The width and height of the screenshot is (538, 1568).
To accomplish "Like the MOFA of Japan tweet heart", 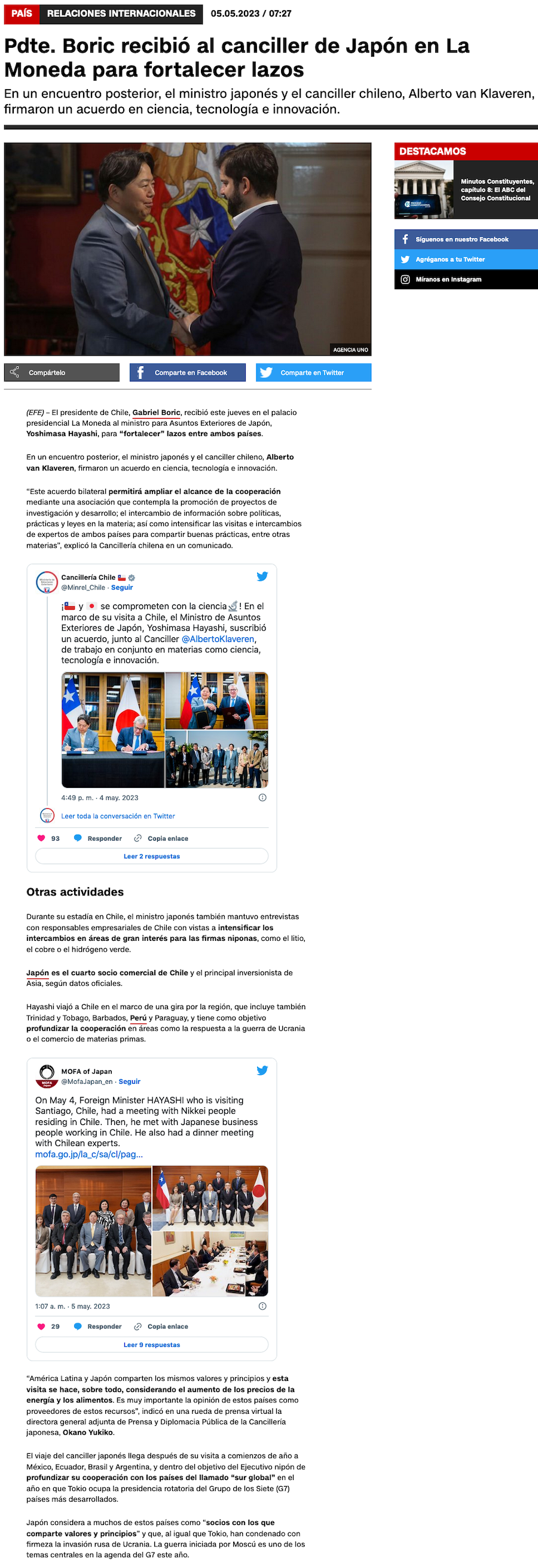I will pos(41,1326).
